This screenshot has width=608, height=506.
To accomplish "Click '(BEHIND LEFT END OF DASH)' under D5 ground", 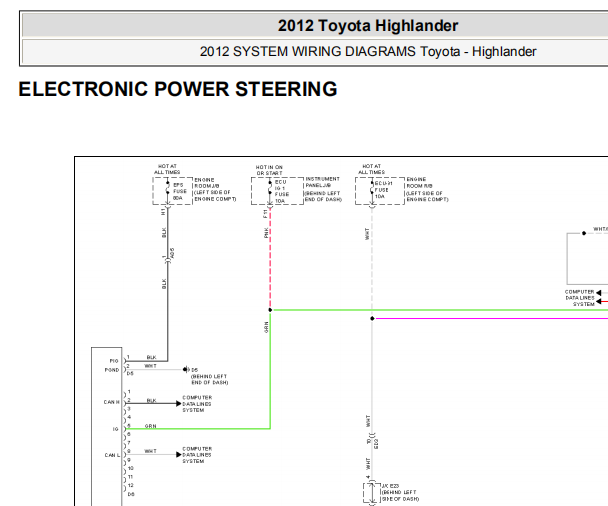I will (209, 380).
